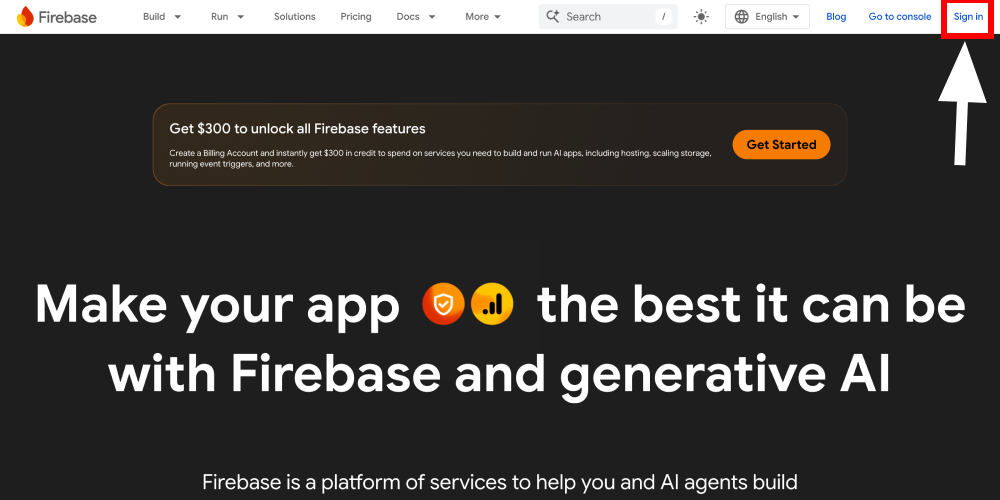The image size is (1000, 500).
Task: Click the globe icon in language selector
Action: point(741,16)
